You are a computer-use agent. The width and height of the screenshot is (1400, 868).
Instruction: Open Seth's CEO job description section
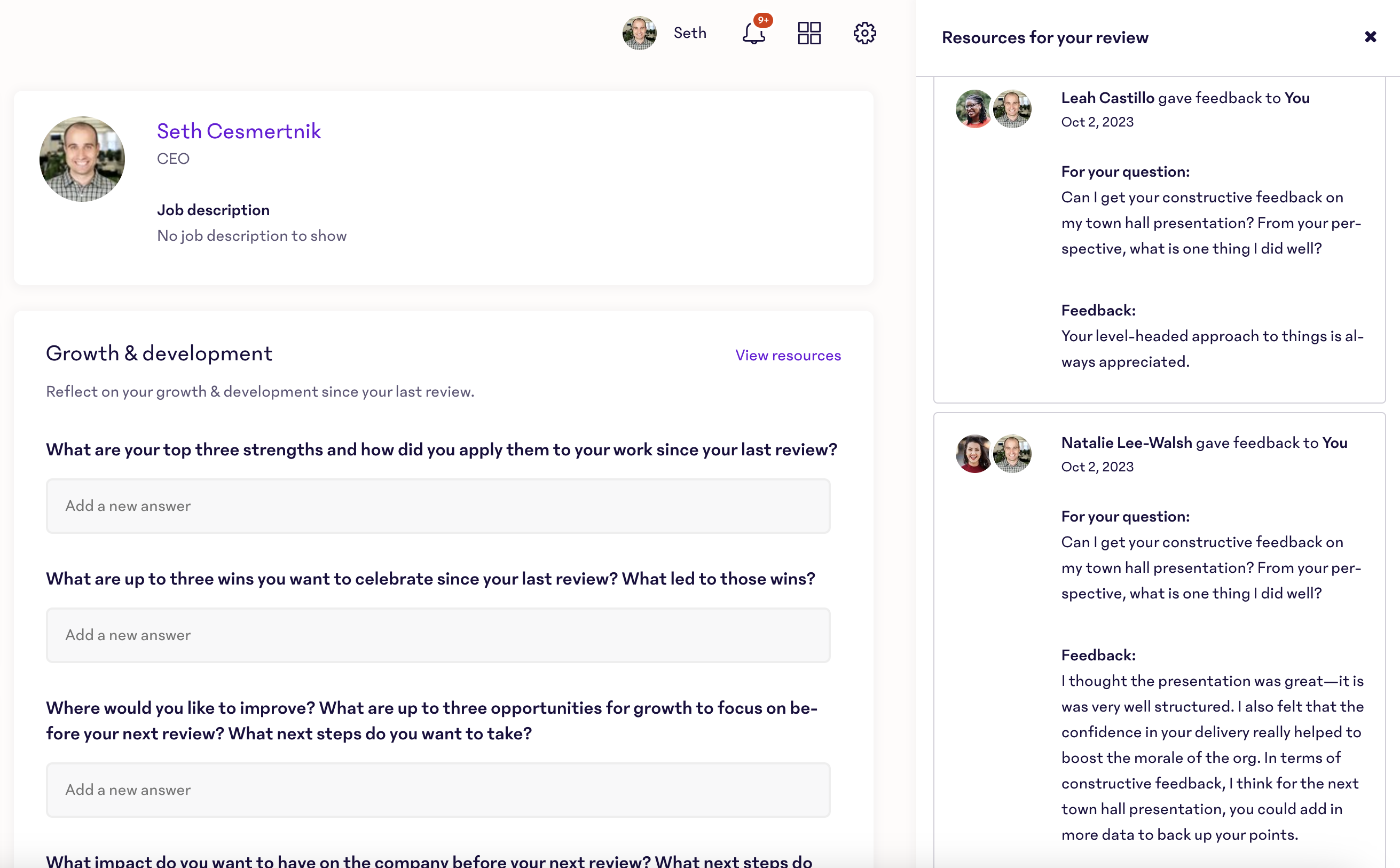click(x=212, y=210)
